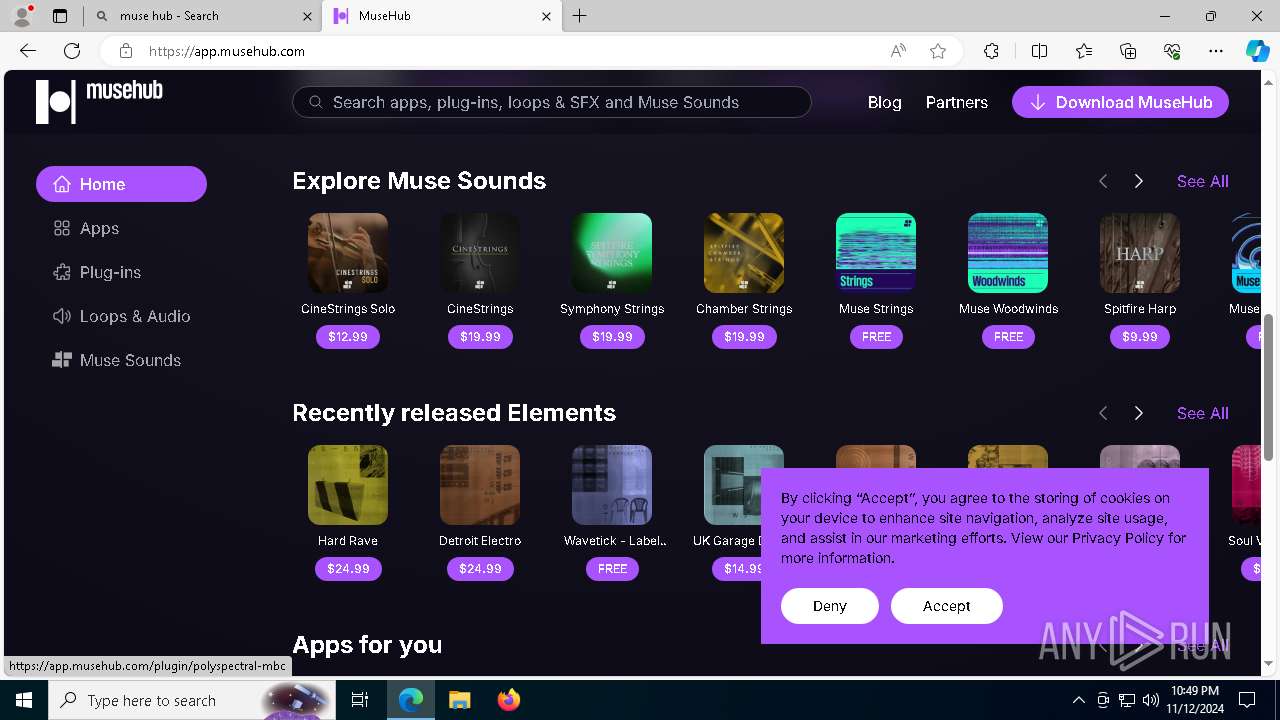Click the FREE button under Wavetick
Image resolution: width=1280 pixels, height=720 pixels.
(x=612, y=569)
